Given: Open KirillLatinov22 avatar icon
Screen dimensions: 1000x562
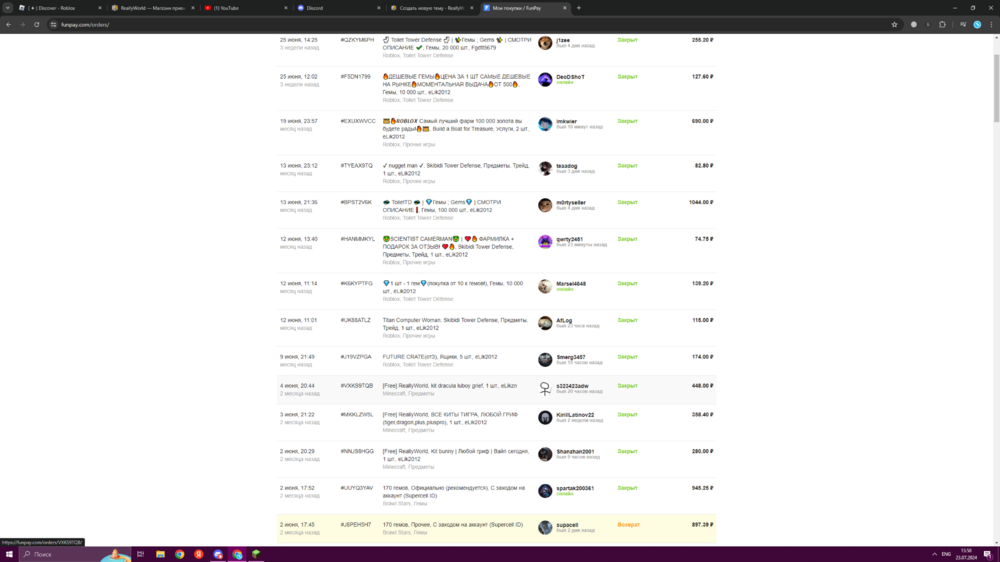Looking at the screenshot, I should click(x=545, y=417).
